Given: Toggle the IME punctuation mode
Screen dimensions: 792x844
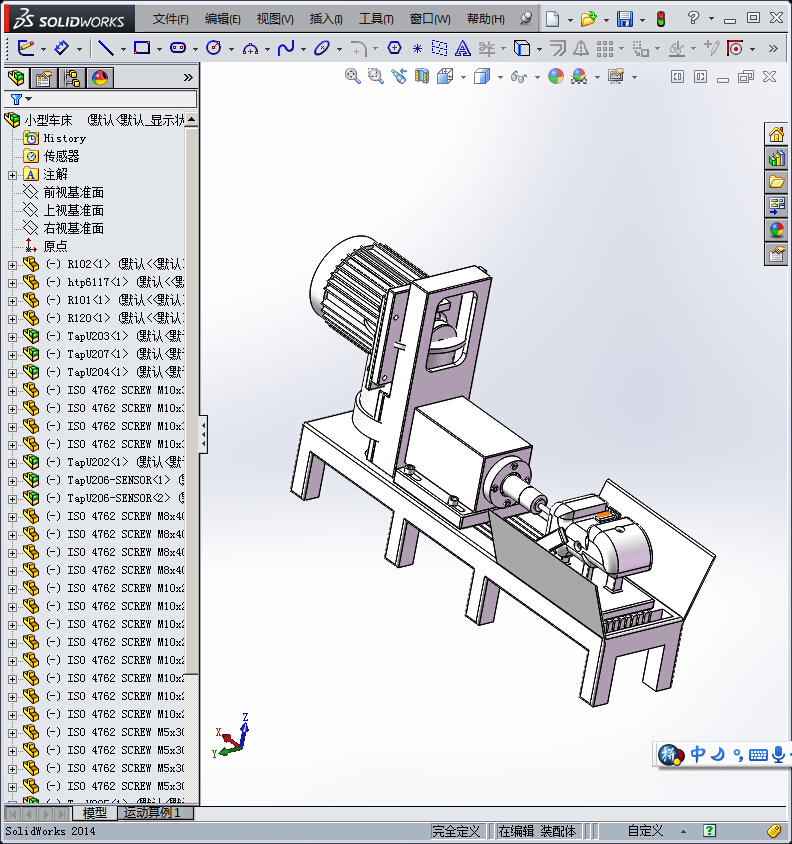Looking at the screenshot, I should coord(738,755).
